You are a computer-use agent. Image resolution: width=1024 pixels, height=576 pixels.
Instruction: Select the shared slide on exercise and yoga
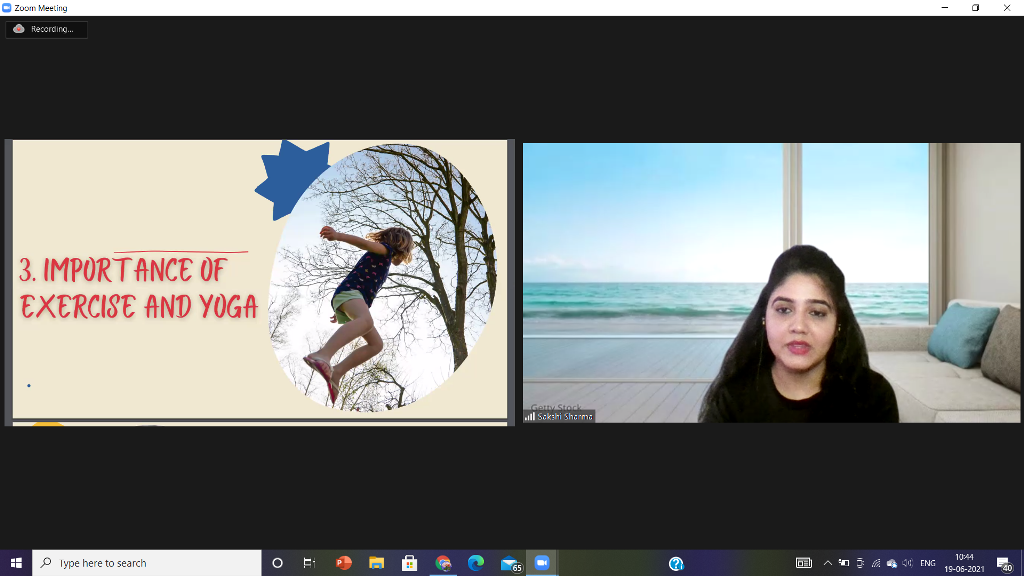click(260, 279)
